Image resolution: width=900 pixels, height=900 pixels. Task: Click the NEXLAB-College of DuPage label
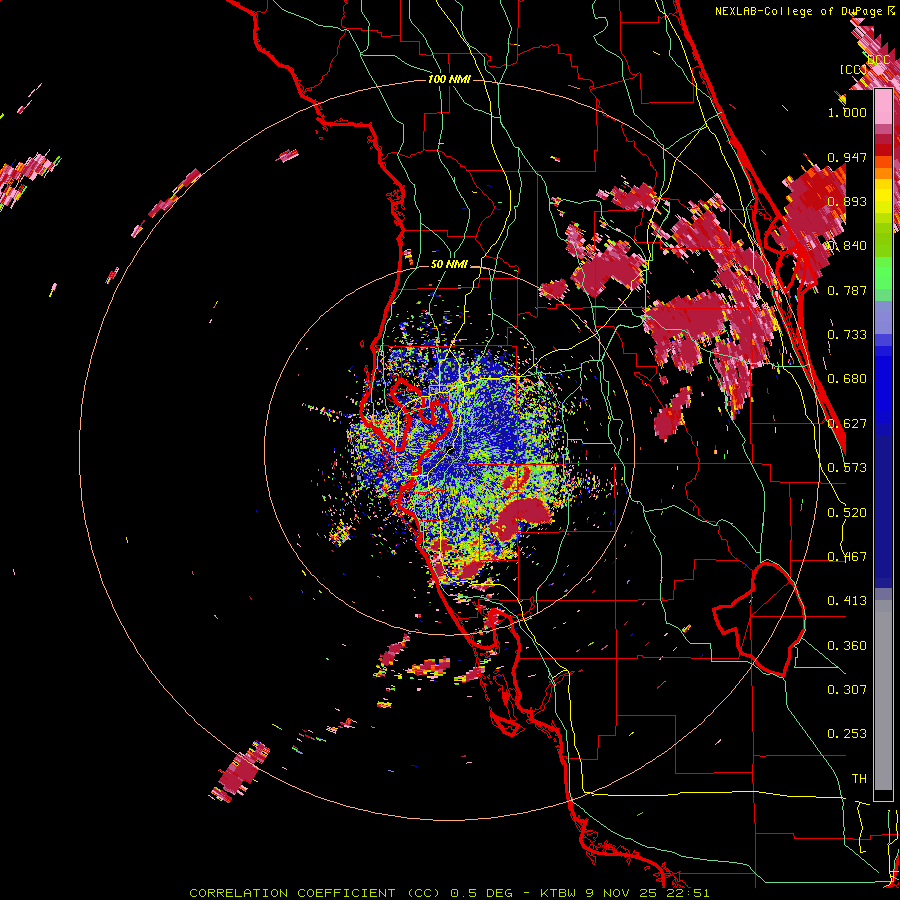click(802, 11)
